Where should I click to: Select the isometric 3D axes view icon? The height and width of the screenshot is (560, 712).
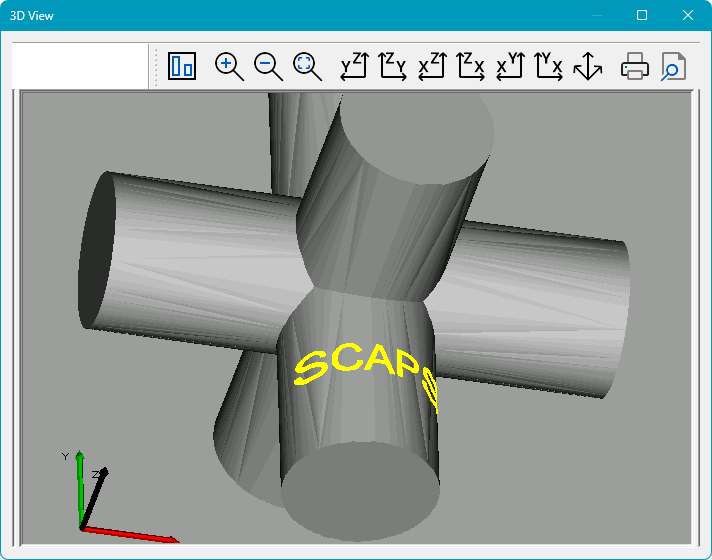[588, 66]
